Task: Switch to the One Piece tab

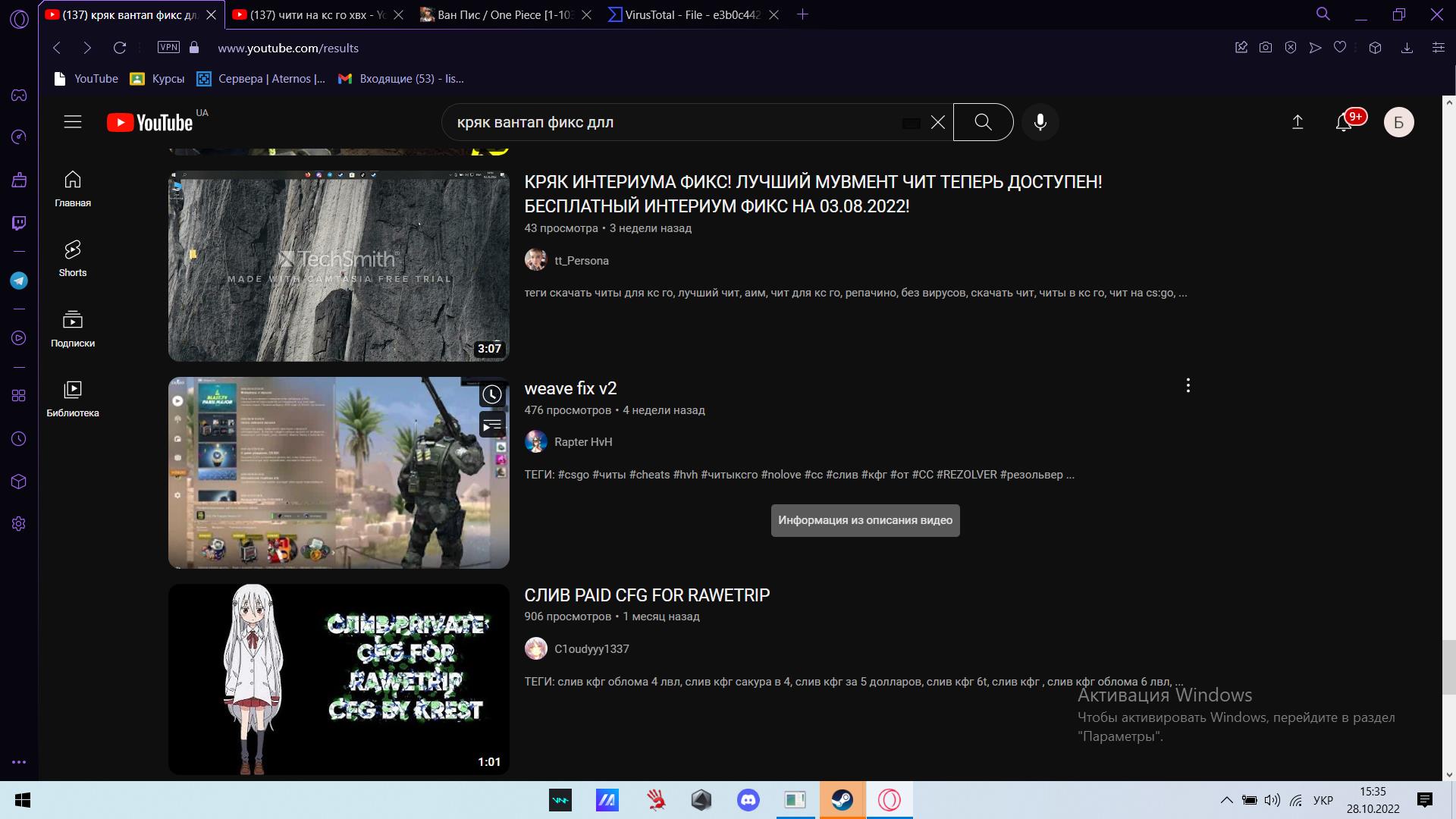Action: pyautogui.click(x=504, y=14)
